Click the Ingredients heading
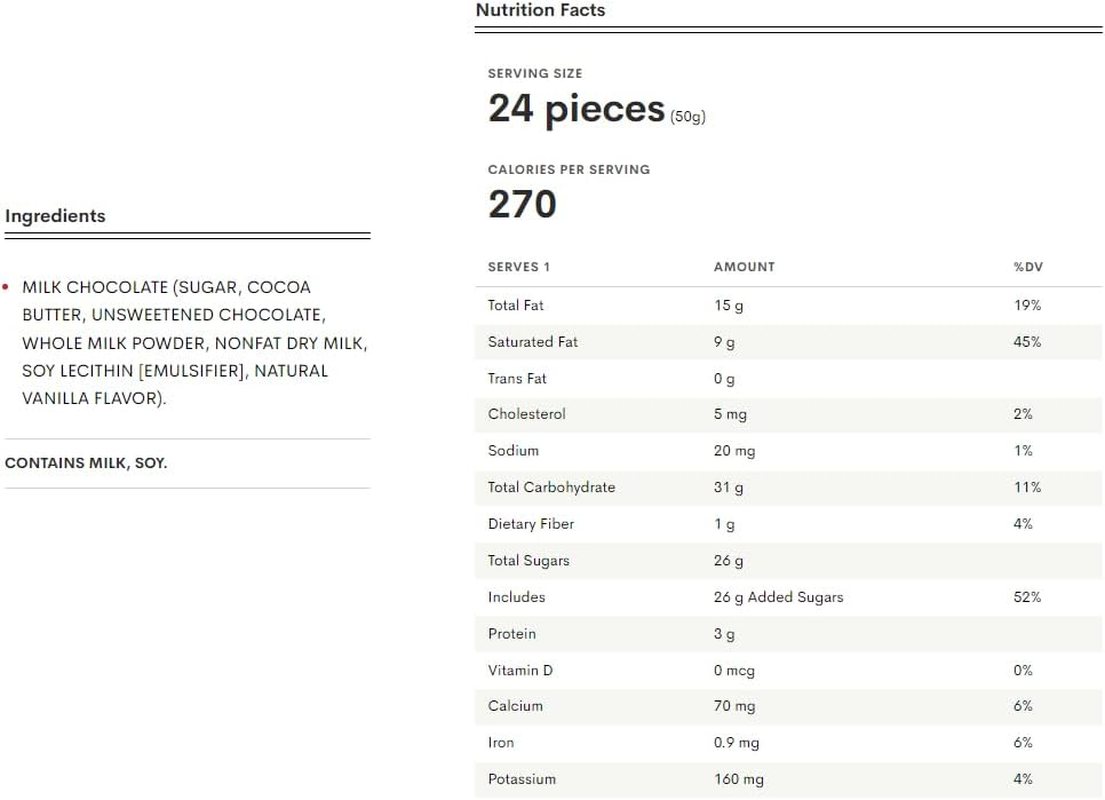The height and width of the screenshot is (800, 1105). tap(55, 216)
